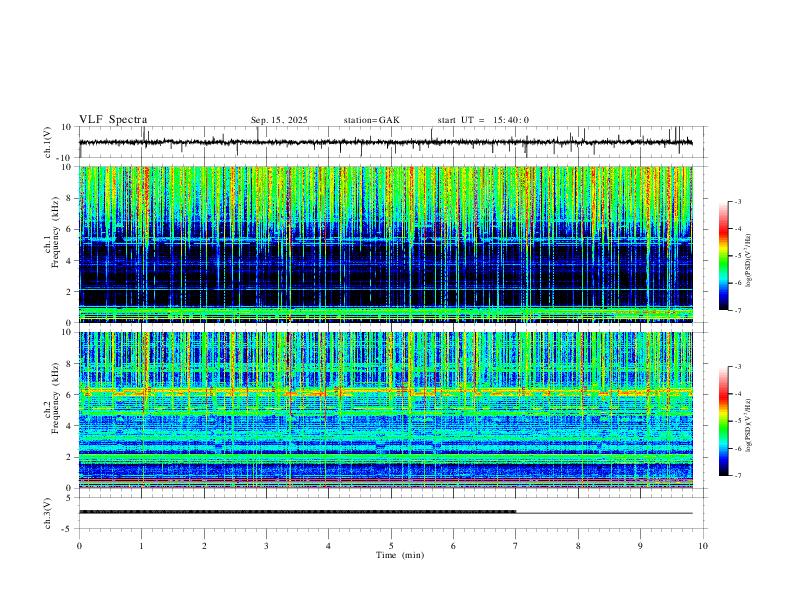Click inside the ch.2 spectrogram panel
The height and width of the screenshot is (612, 792).
[385, 410]
